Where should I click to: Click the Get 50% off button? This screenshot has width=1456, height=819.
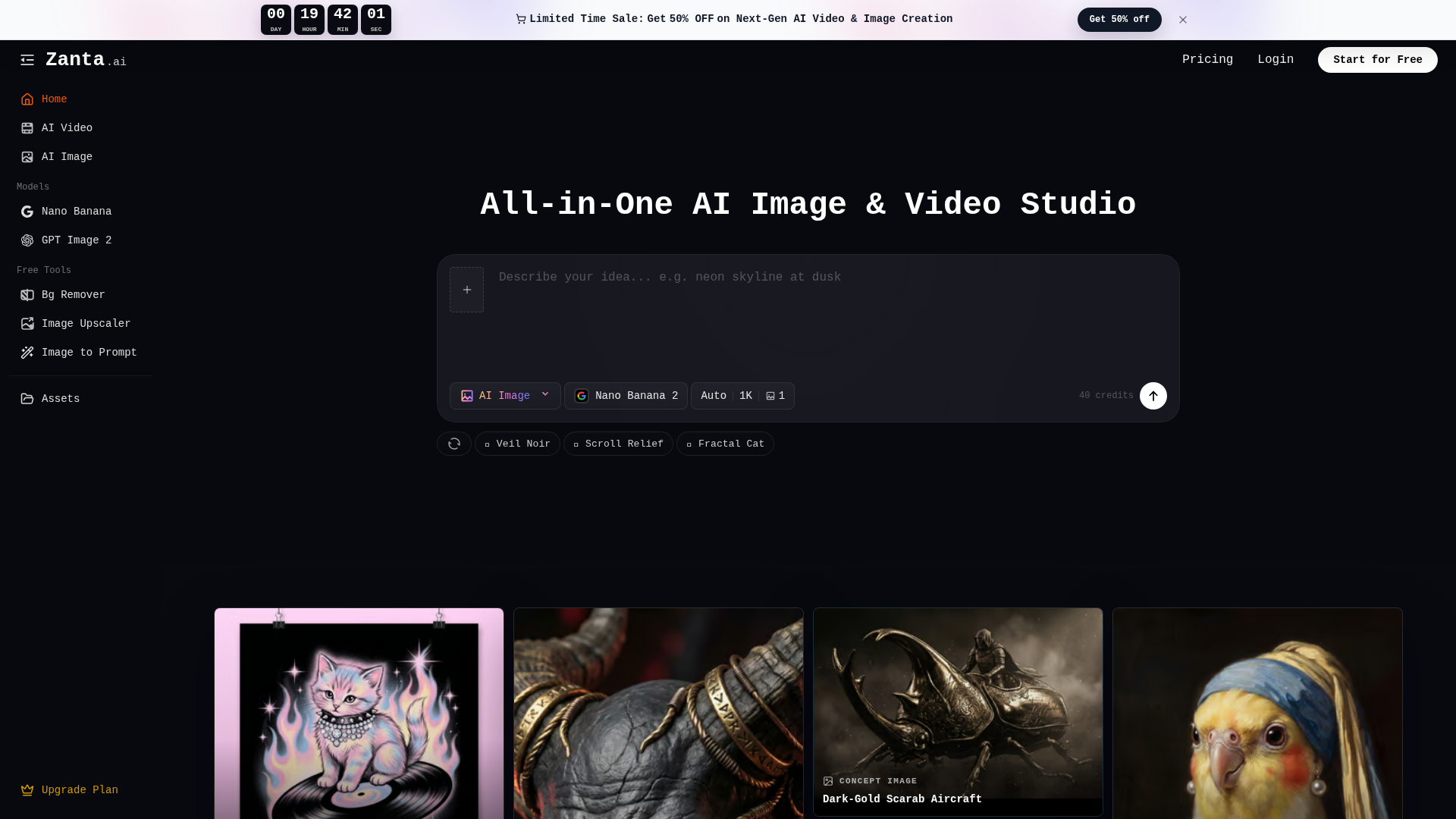(1119, 20)
